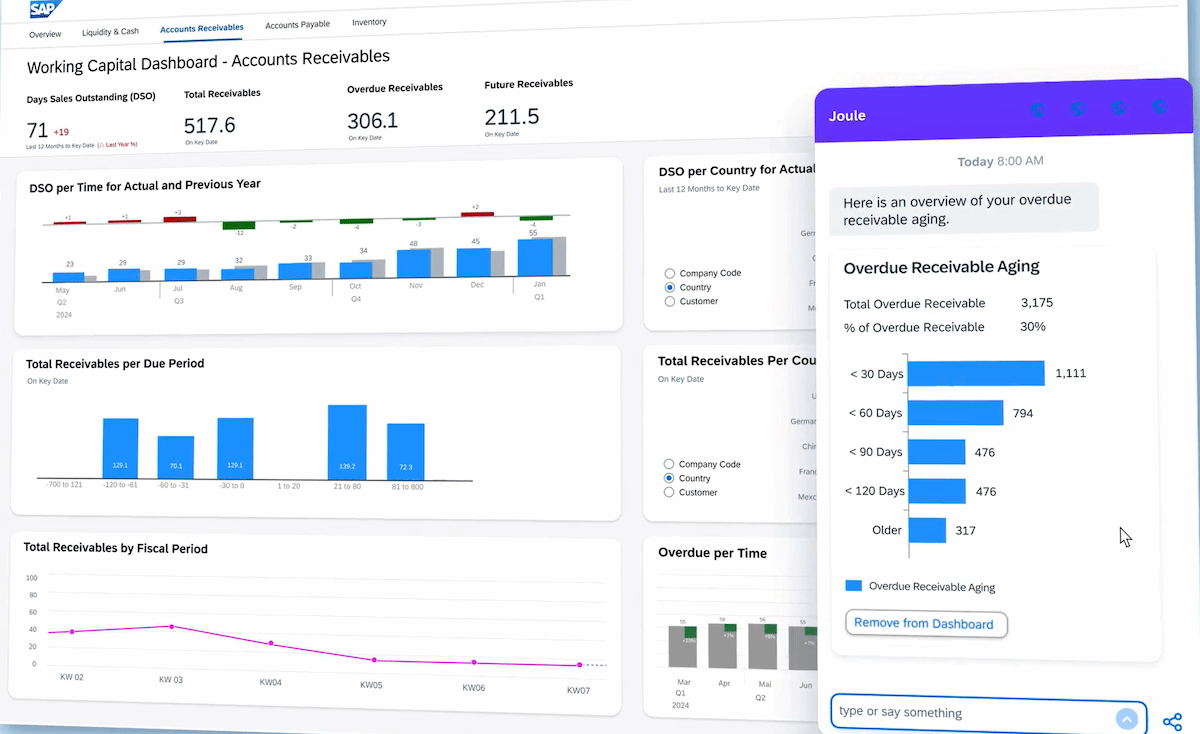Click the blue Overdue Receivable Aging legend swatch
1200x734 pixels.
(853, 586)
